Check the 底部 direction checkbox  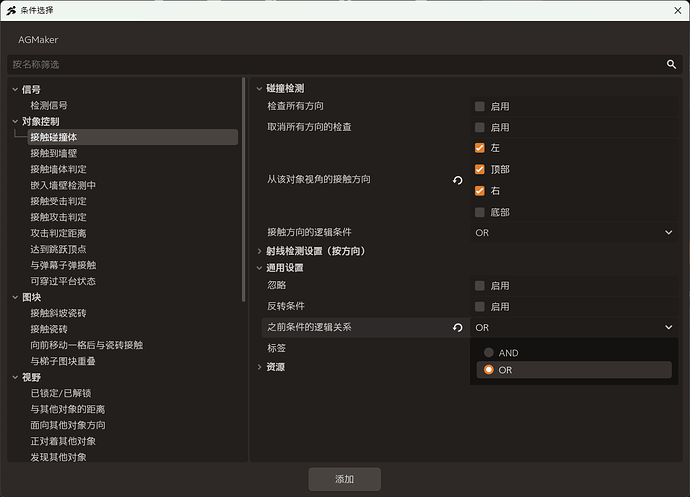point(480,212)
